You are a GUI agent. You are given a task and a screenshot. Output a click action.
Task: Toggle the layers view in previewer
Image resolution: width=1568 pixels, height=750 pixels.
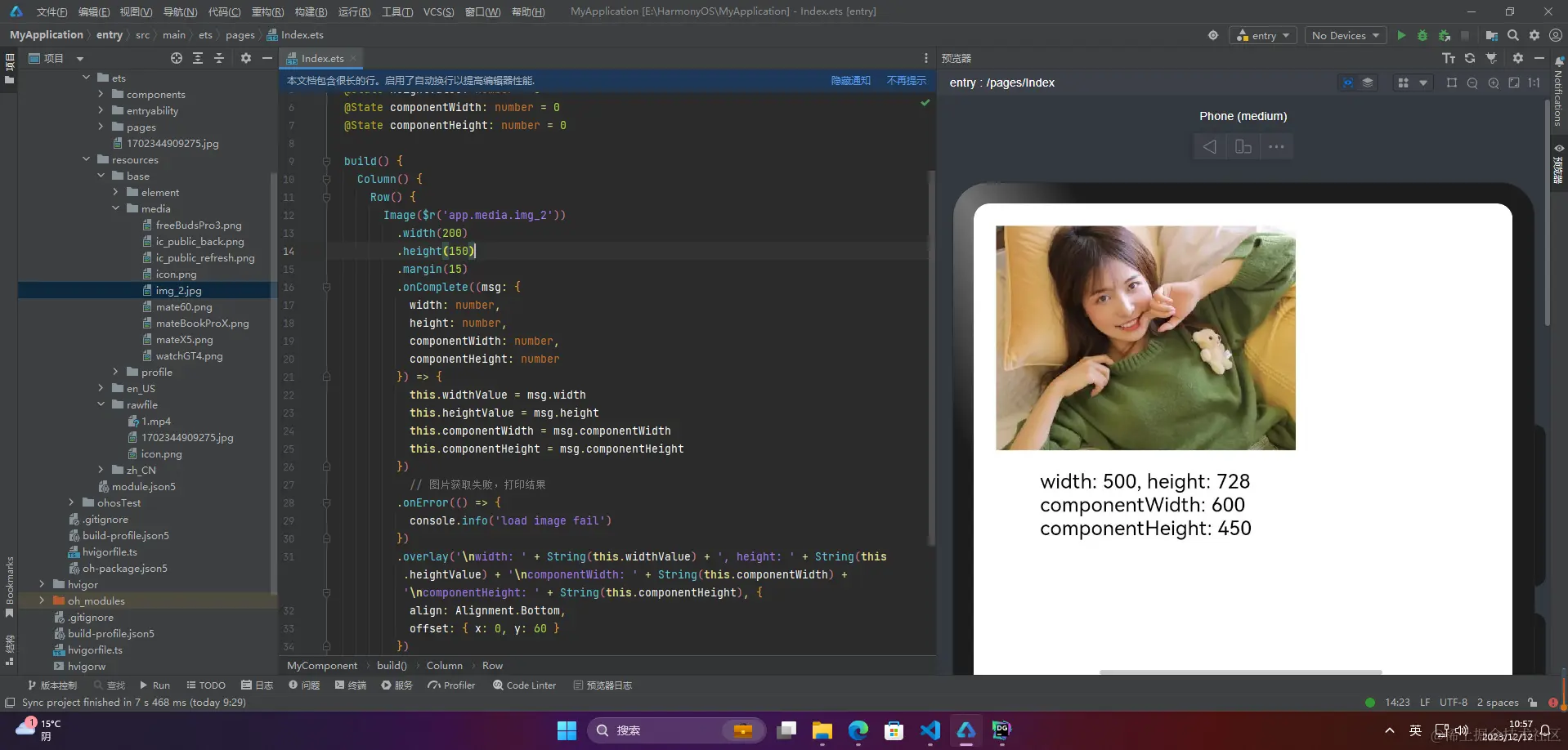coord(1367,83)
